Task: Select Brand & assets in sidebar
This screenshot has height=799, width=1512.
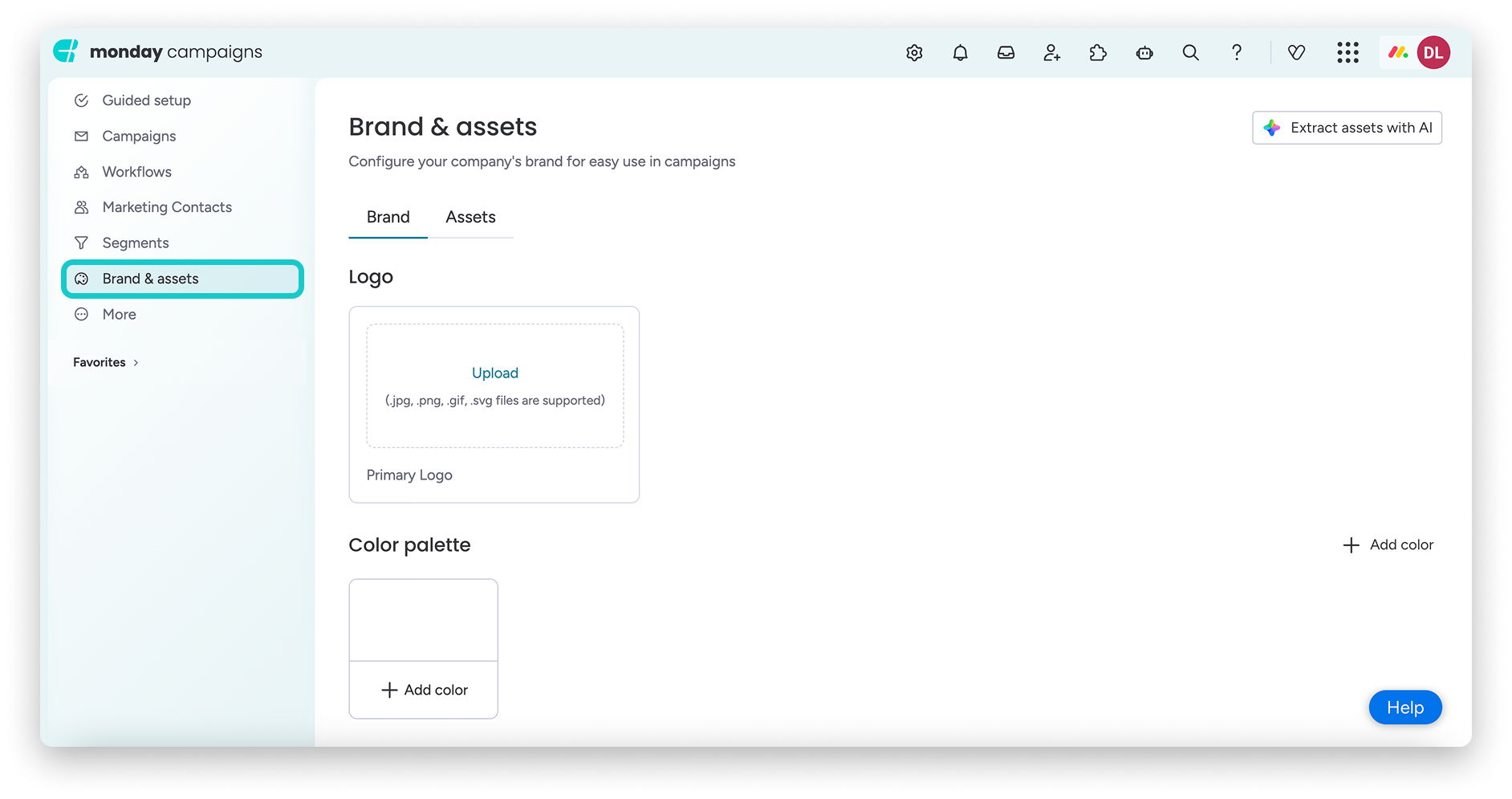Action: [x=182, y=279]
